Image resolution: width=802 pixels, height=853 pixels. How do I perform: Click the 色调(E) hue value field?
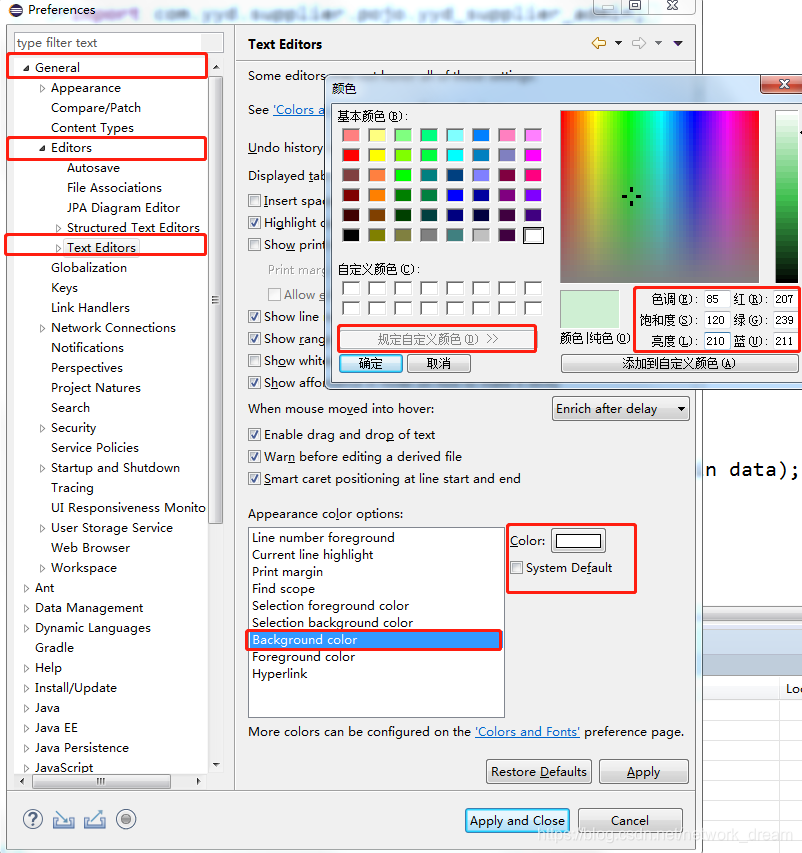click(717, 299)
